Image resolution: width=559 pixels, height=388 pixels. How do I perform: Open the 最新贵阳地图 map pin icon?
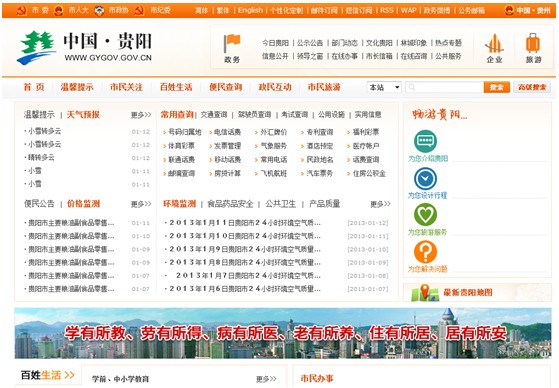tap(425, 293)
